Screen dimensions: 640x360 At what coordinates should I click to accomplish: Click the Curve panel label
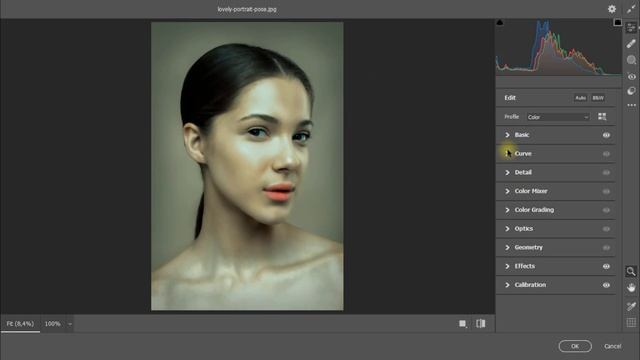click(523, 153)
